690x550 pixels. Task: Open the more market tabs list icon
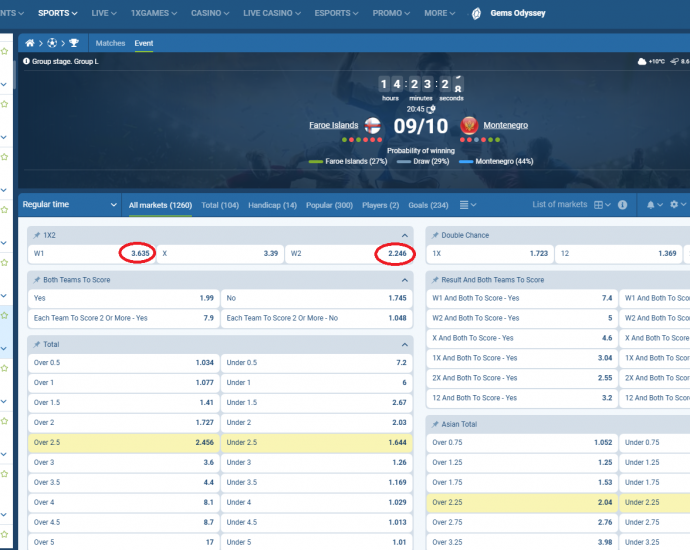[x=468, y=205]
